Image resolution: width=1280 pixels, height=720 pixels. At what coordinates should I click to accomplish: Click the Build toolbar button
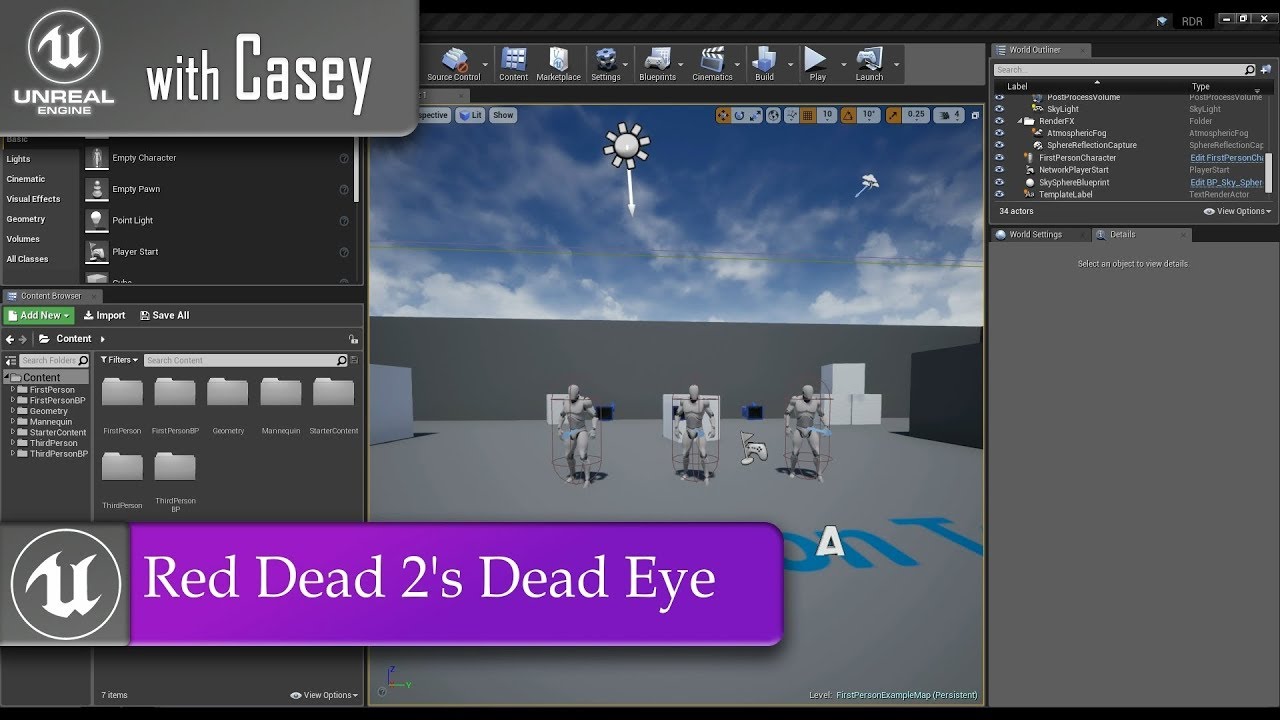click(764, 63)
